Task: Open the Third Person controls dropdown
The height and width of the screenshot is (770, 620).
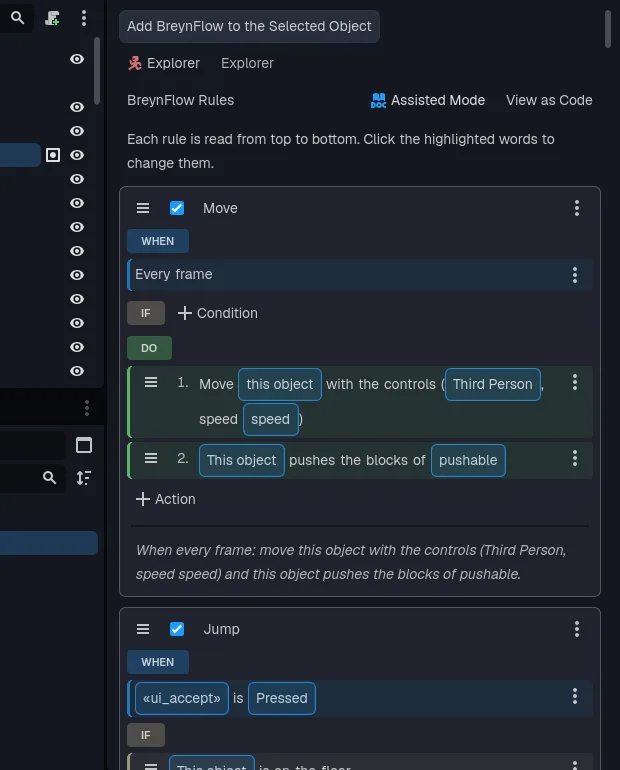Action: click(x=493, y=385)
